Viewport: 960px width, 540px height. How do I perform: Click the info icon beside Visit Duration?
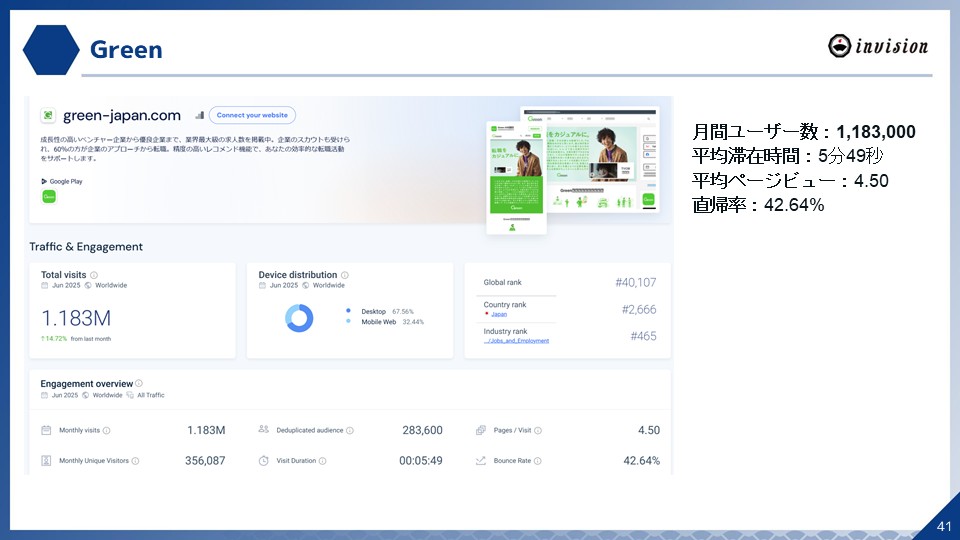[x=323, y=461]
